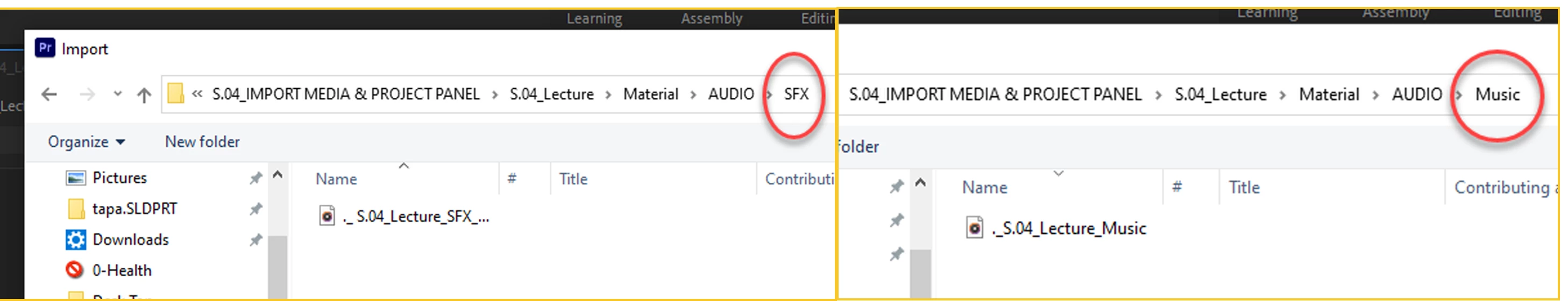Open the recent locations dropdown arrow

[117, 94]
